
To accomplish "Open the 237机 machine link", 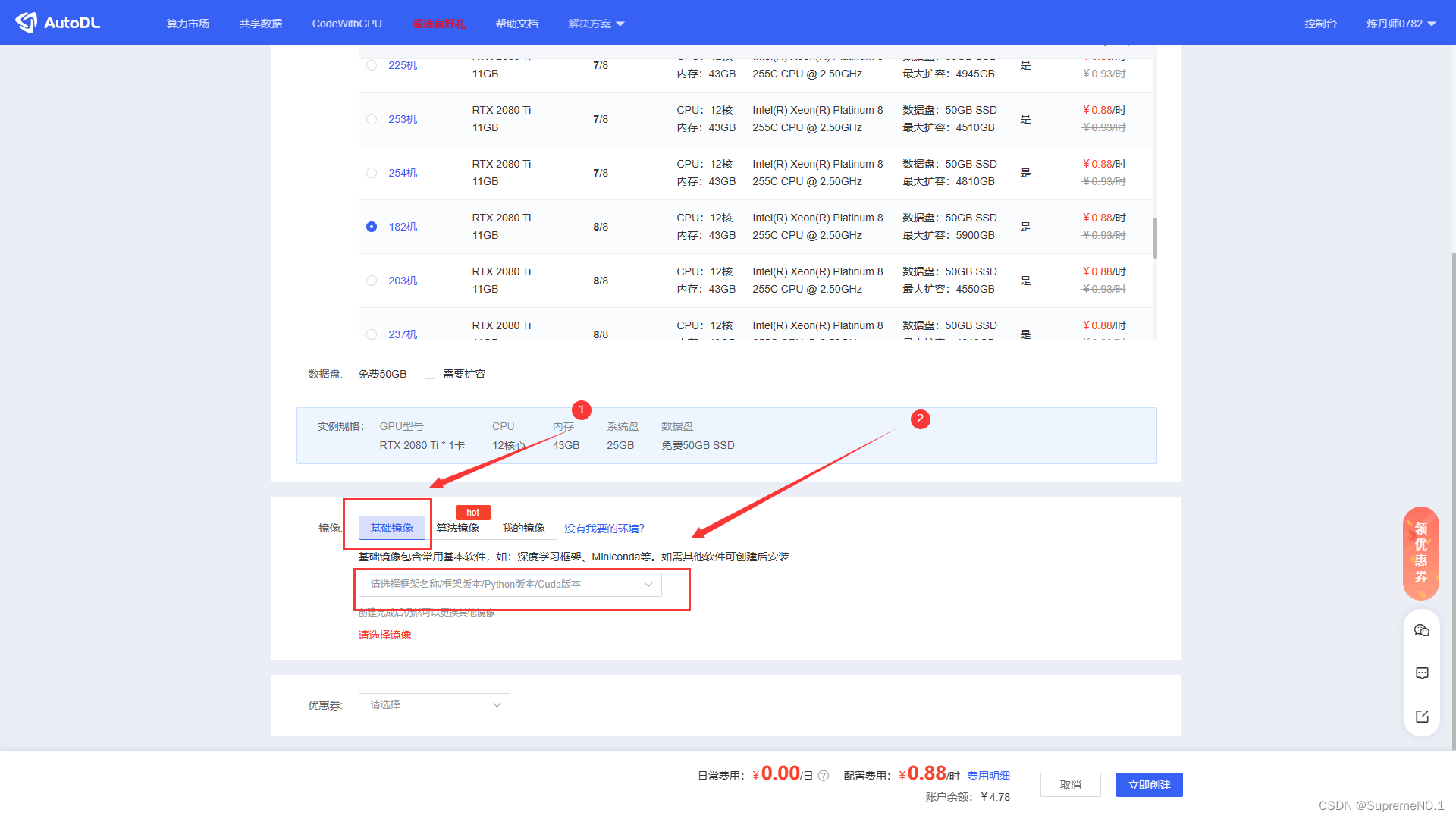I will point(403,334).
